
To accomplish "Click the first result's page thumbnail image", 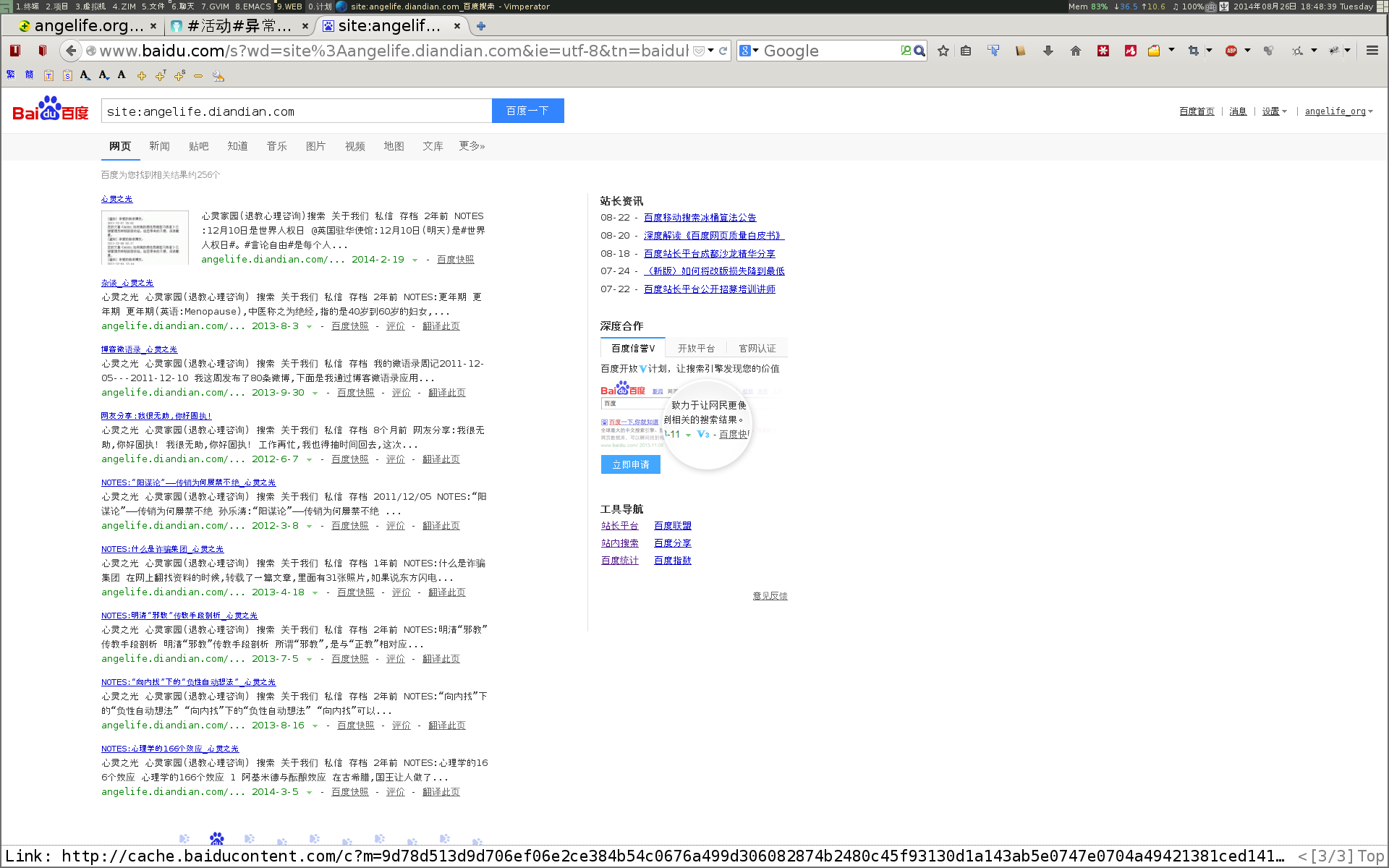I will tap(145, 237).
